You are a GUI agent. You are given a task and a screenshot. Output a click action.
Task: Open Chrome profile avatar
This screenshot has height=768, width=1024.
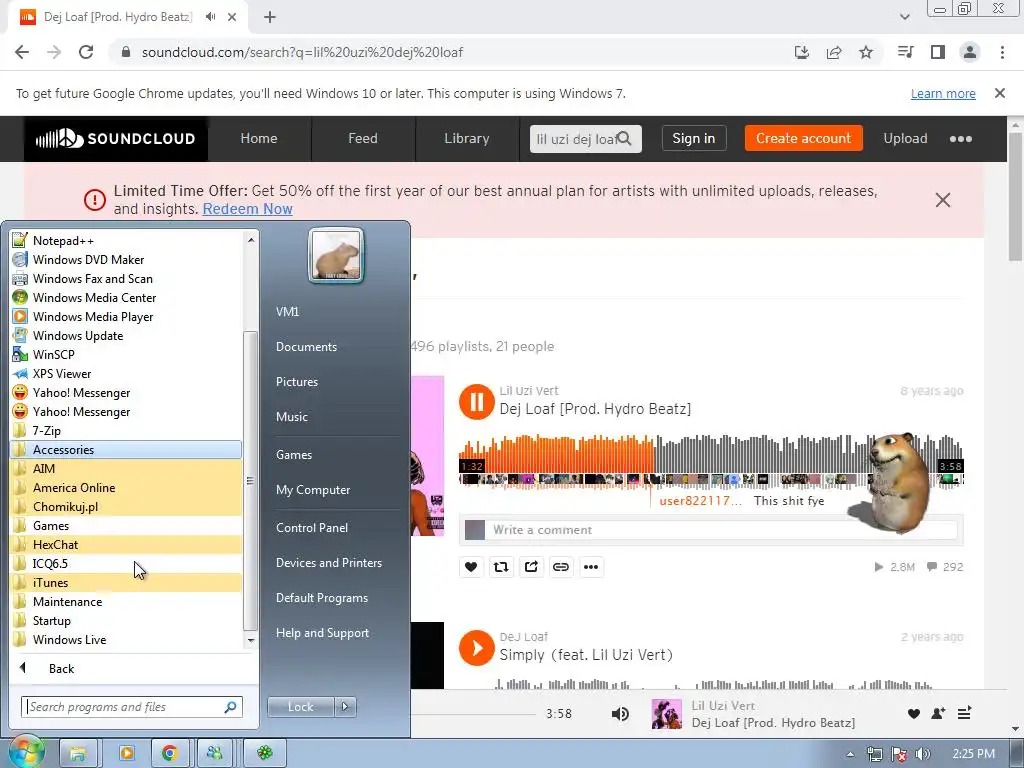[x=970, y=52]
